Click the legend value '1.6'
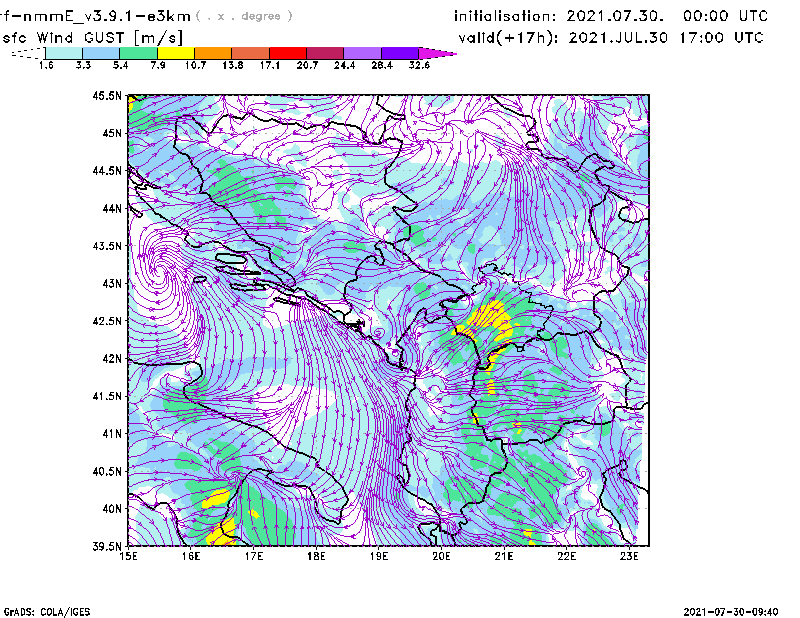 [x=46, y=65]
